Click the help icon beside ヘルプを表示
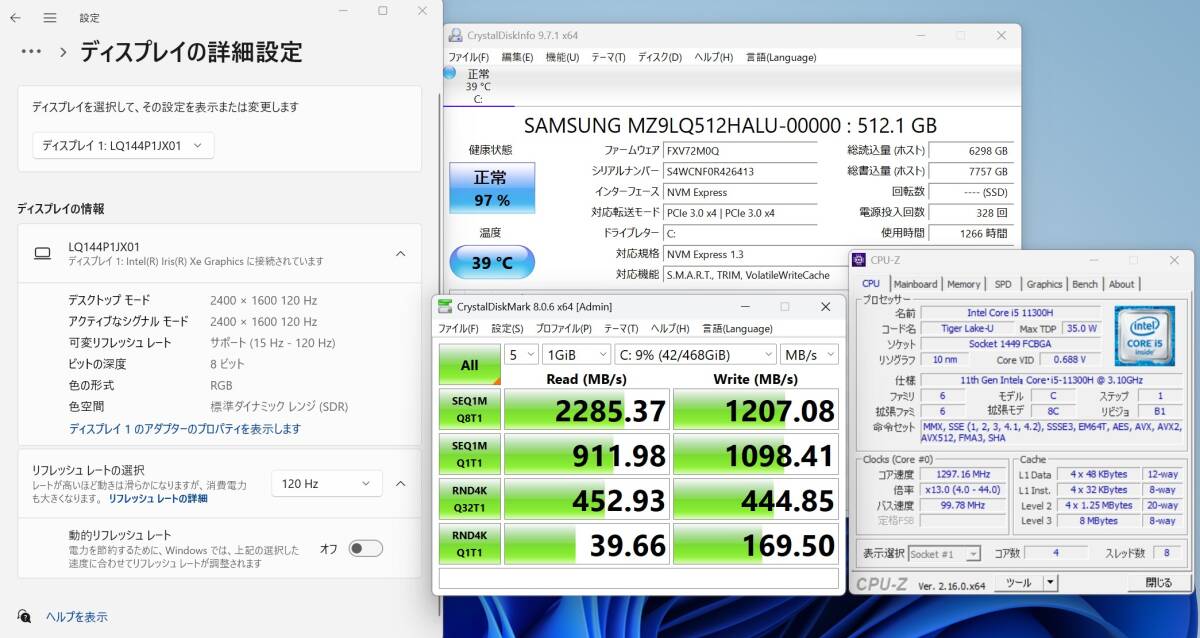This screenshot has width=1200, height=638. (x=24, y=616)
